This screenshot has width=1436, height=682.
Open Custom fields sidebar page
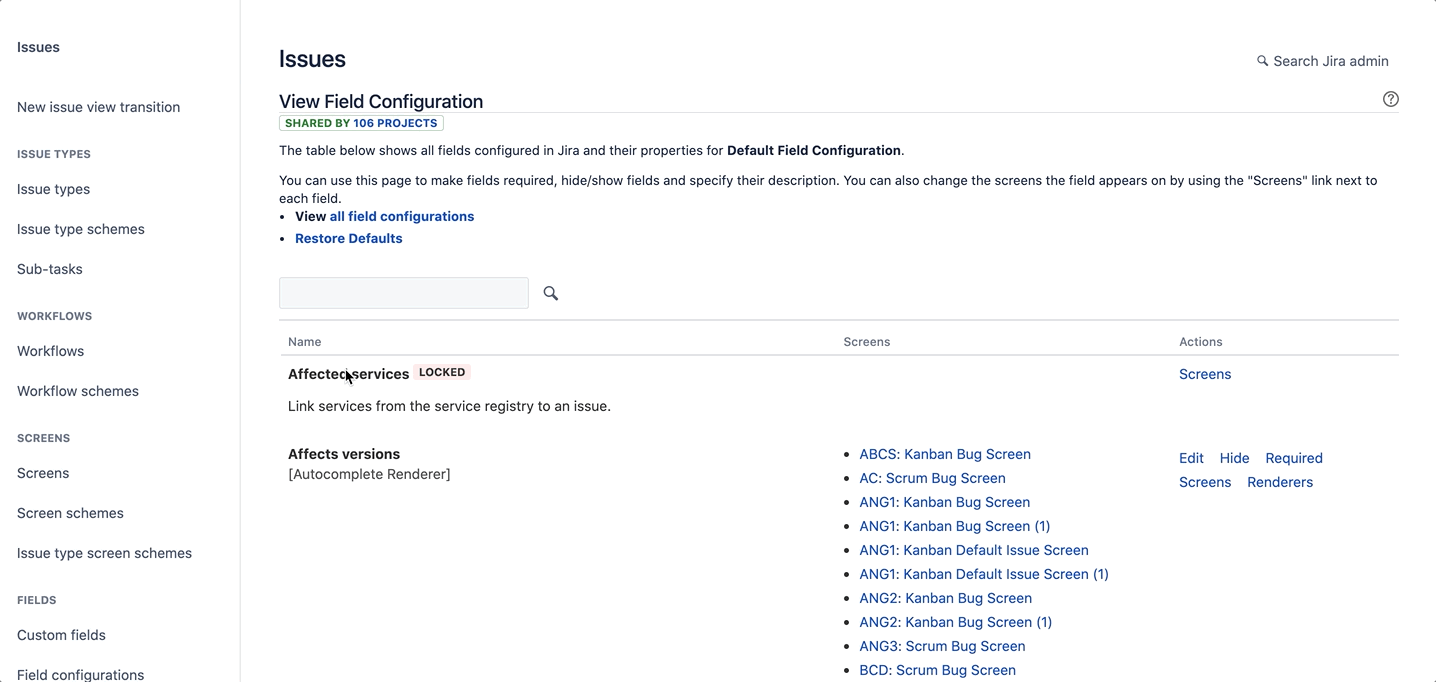point(61,635)
